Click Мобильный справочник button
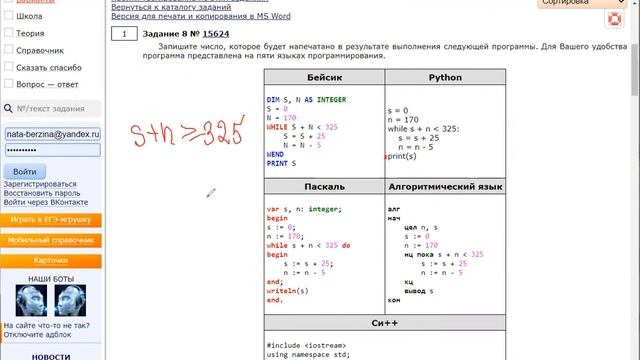The width and height of the screenshot is (640, 360). pos(51,240)
